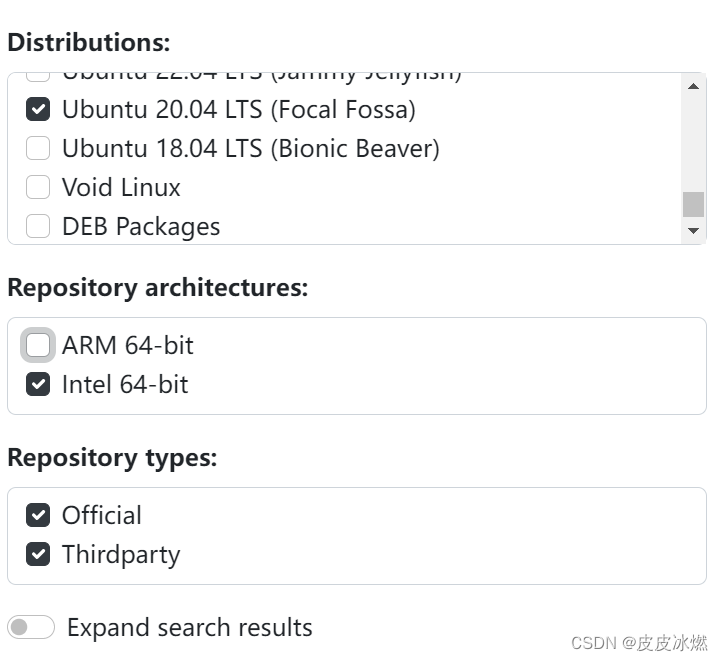723x661 pixels.
Task: Click the "Void Linux" text label
Action: point(121,187)
